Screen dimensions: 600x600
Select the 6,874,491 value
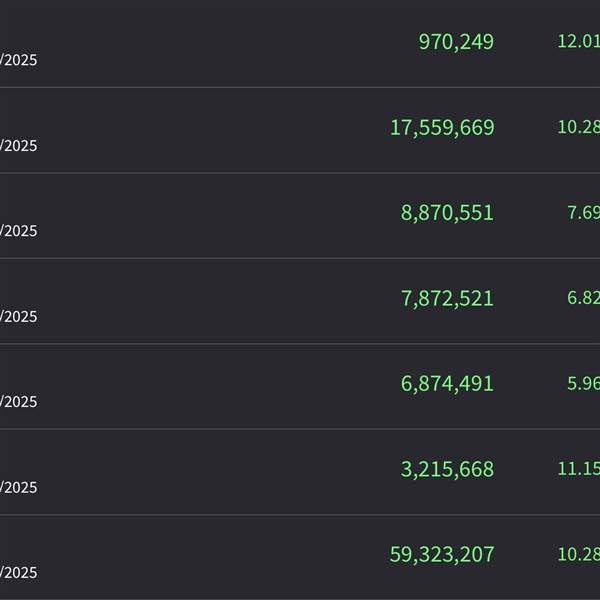click(447, 384)
